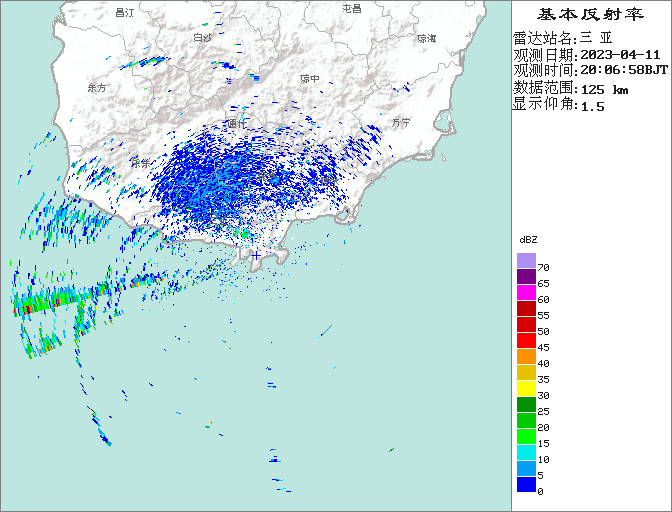Pick the dark green 25 dBZ swatch
Screen dimensions: 672x512
click(526, 404)
